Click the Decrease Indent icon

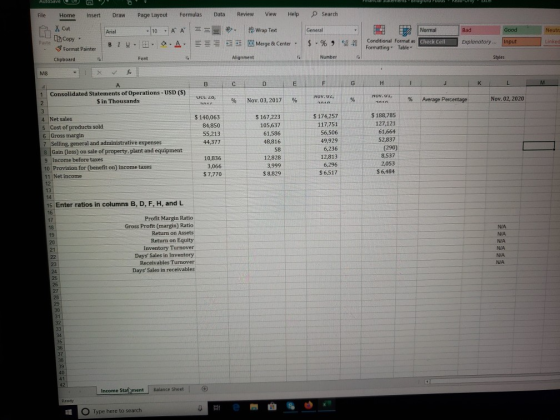pos(229,44)
